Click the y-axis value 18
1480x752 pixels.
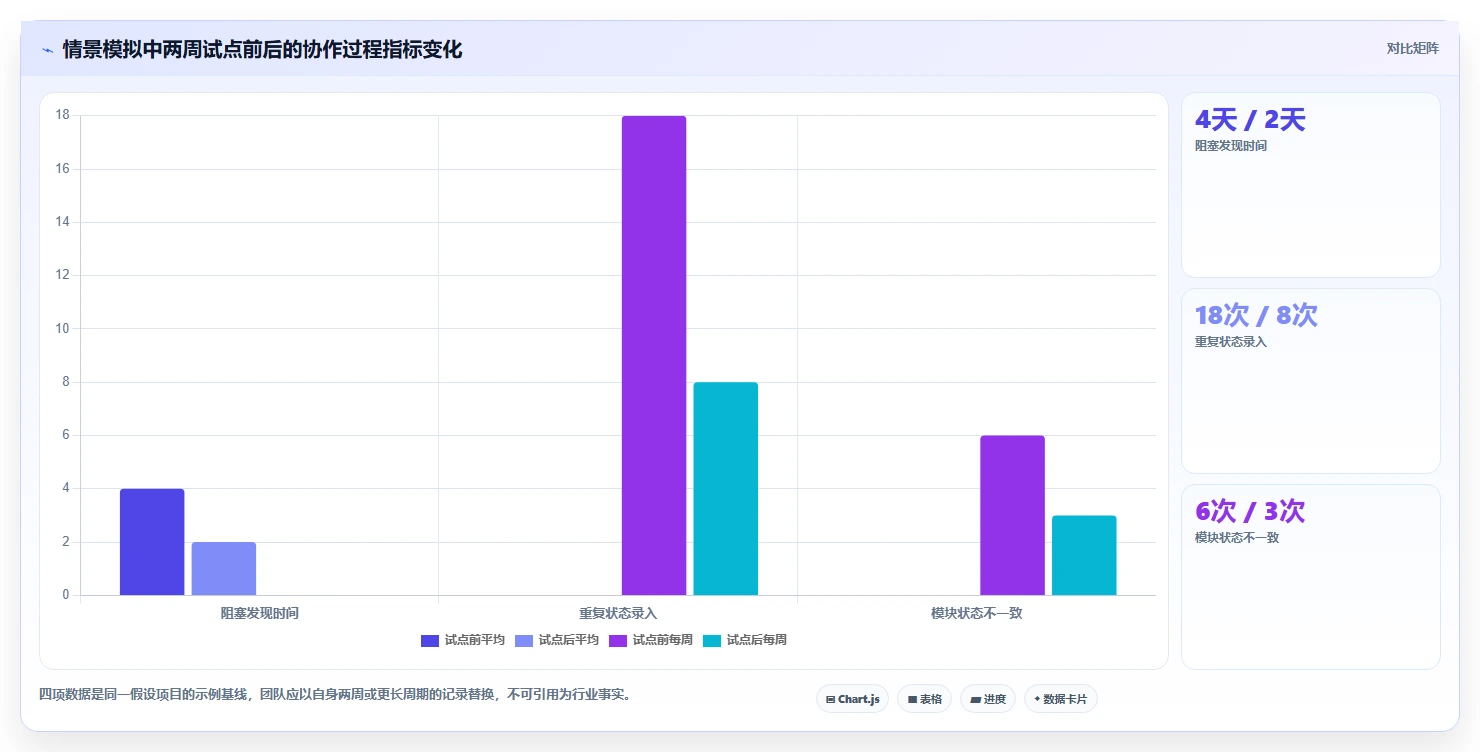tap(63, 115)
